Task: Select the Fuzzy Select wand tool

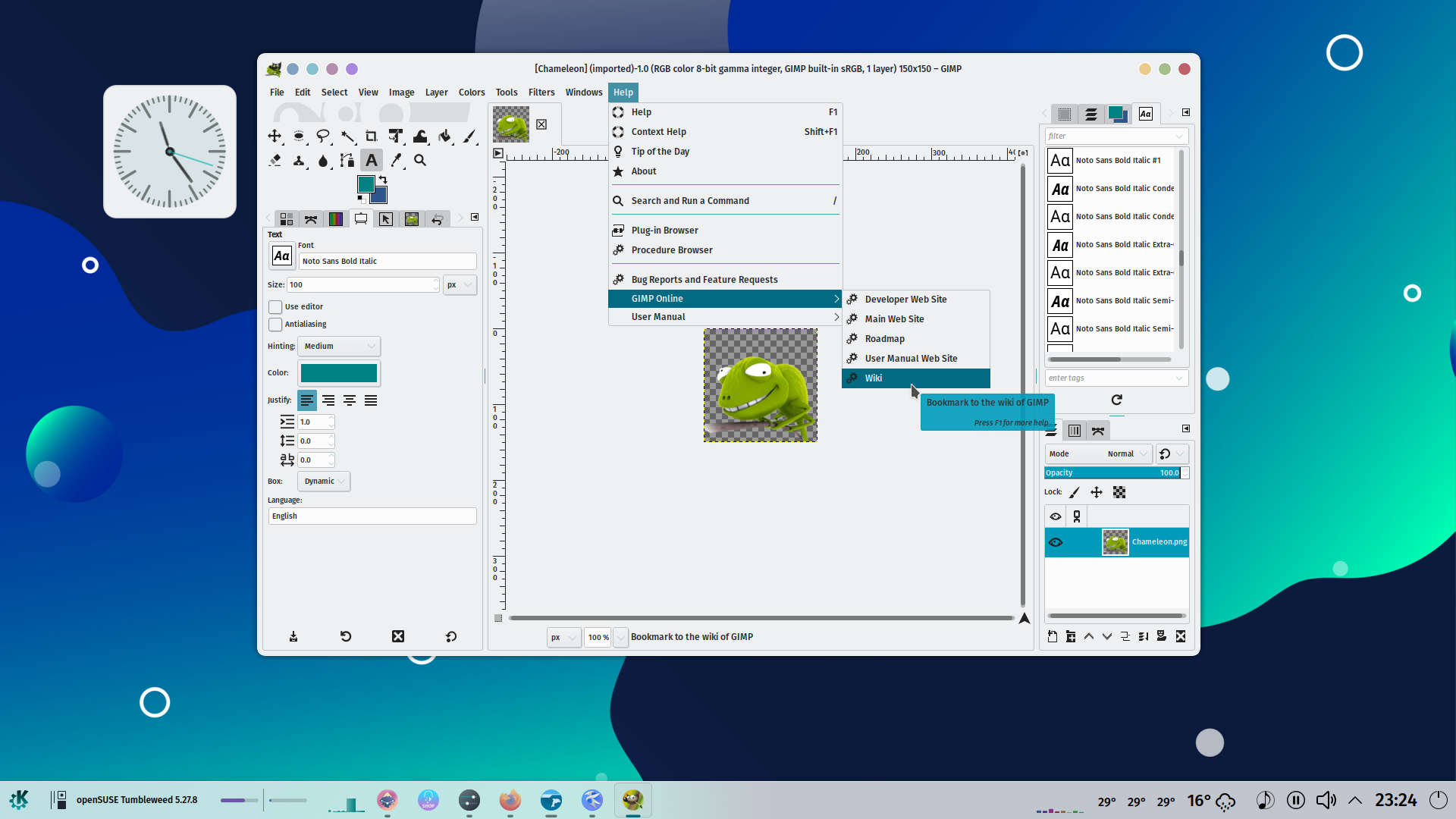Action: tap(347, 136)
